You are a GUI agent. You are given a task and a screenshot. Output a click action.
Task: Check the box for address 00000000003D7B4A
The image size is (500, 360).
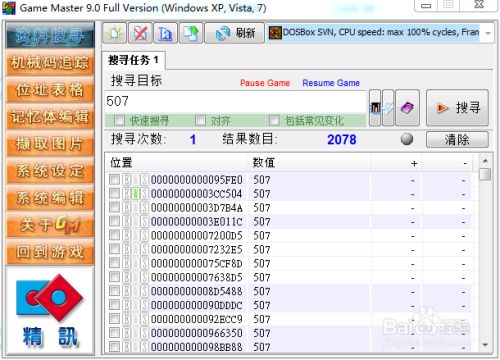(114, 207)
